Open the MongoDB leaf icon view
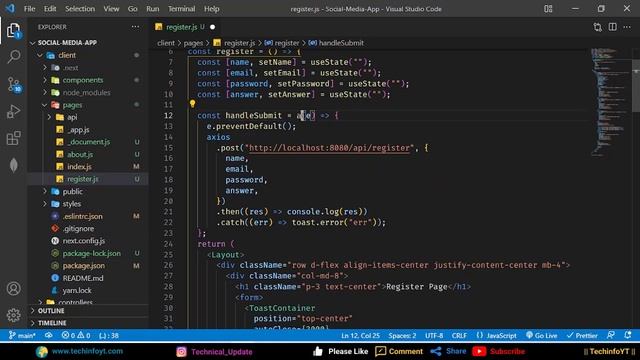This screenshot has height=360, width=640. 13,165
